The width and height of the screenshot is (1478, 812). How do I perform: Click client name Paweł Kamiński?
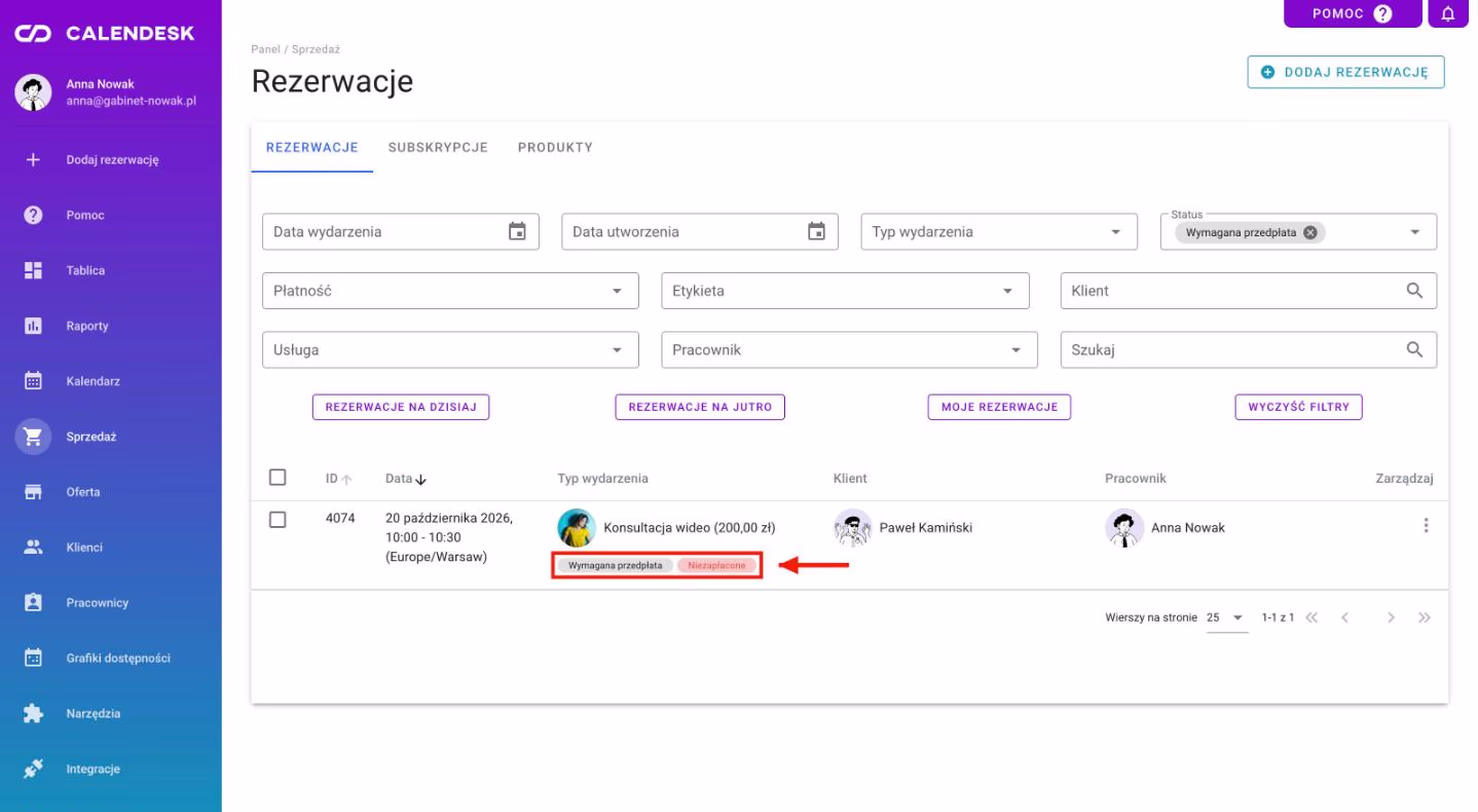(x=926, y=528)
